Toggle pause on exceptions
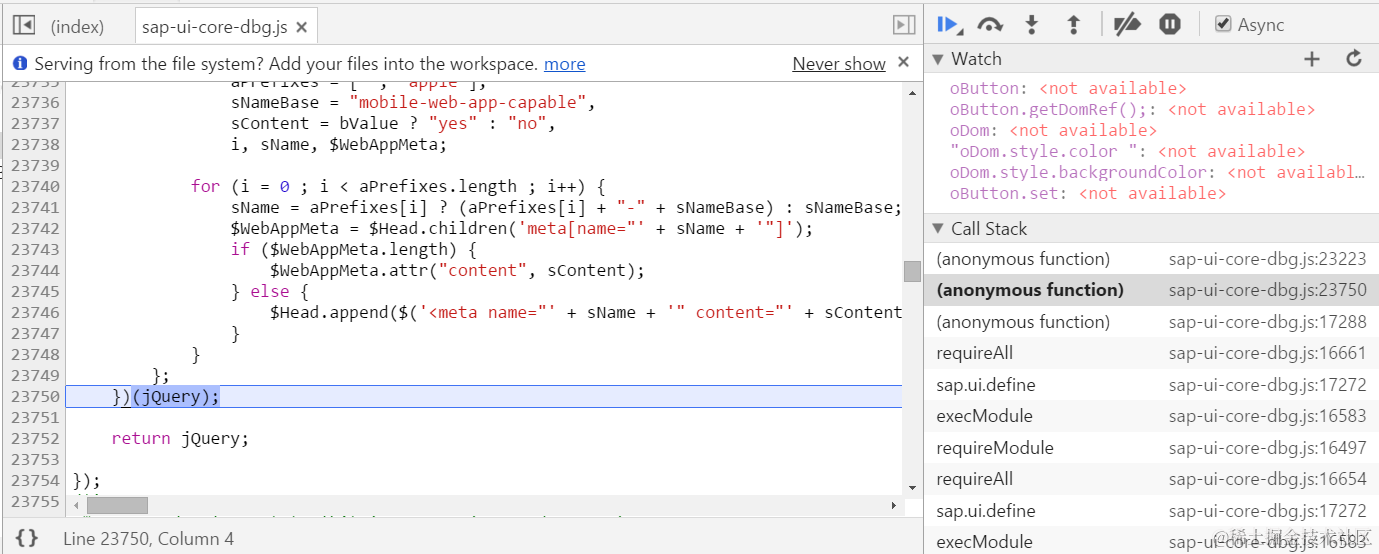Viewport: 1379px width, 554px height. (x=1170, y=25)
